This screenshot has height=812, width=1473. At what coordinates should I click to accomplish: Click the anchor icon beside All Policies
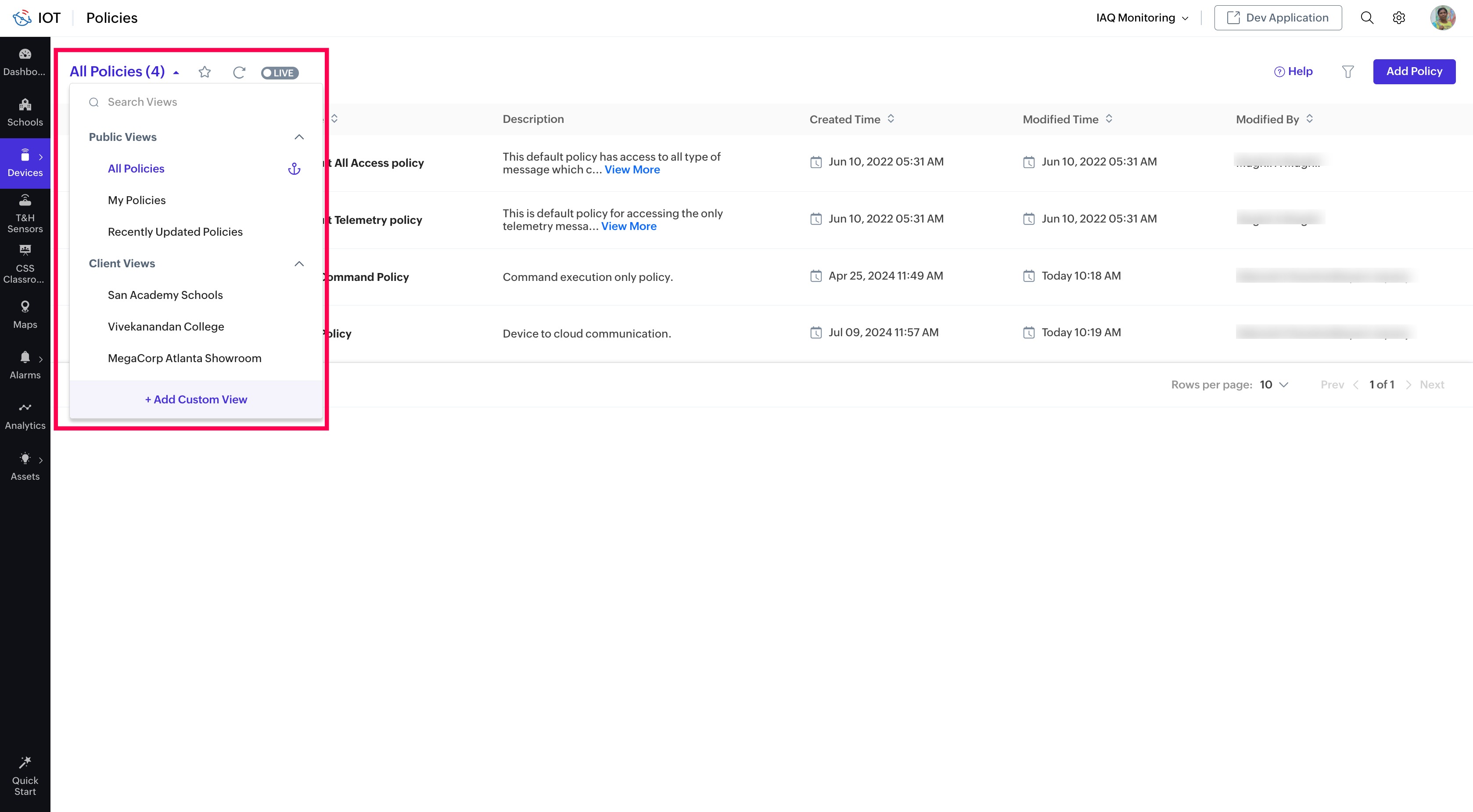click(294, 169)
